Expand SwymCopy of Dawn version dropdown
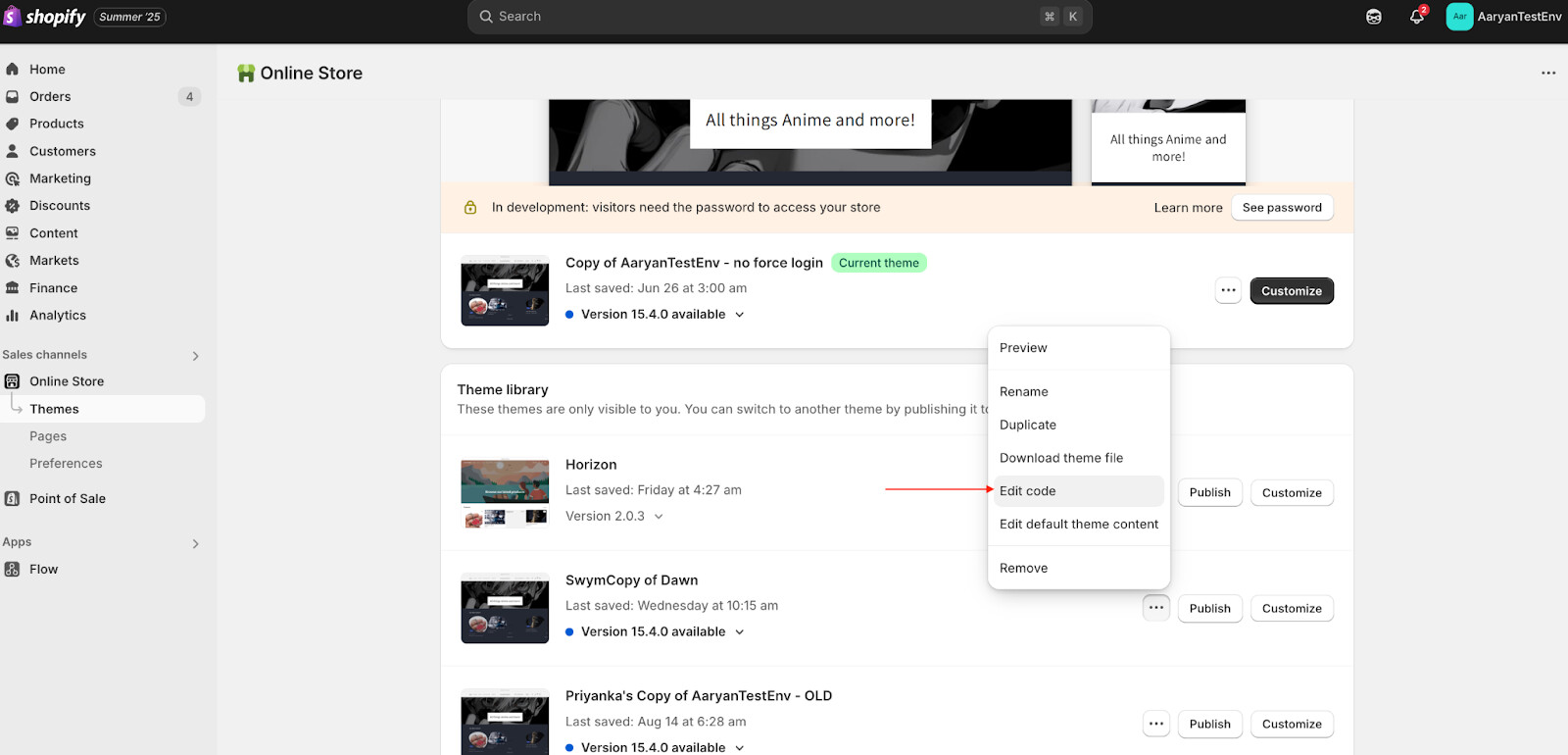 point(740,632)
